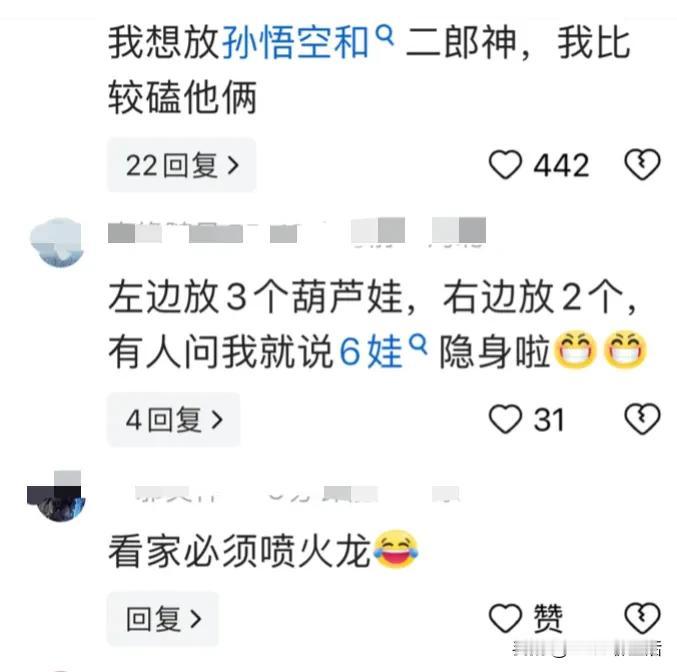The width and height of the screenshot is (677, 672).
Task: Expand the 4回复 replies
Action: point(174,419)
